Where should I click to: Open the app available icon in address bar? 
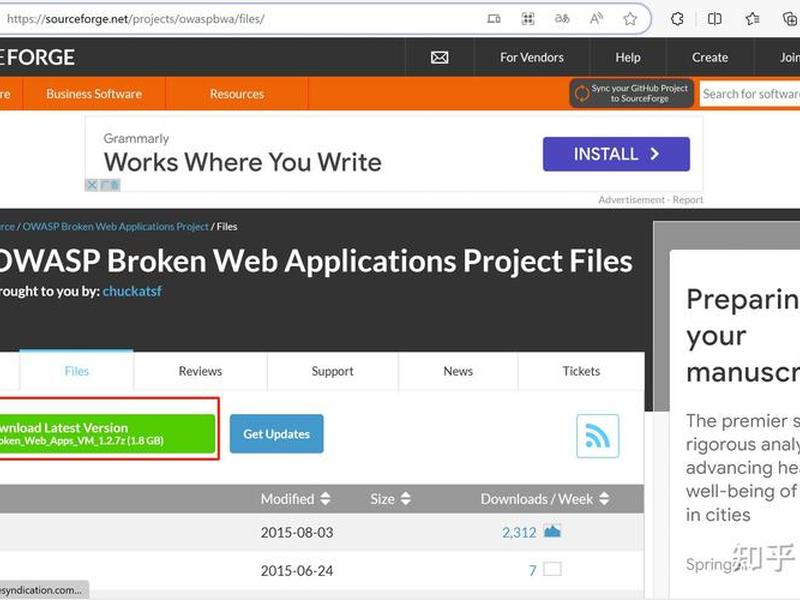pos(493,19)
